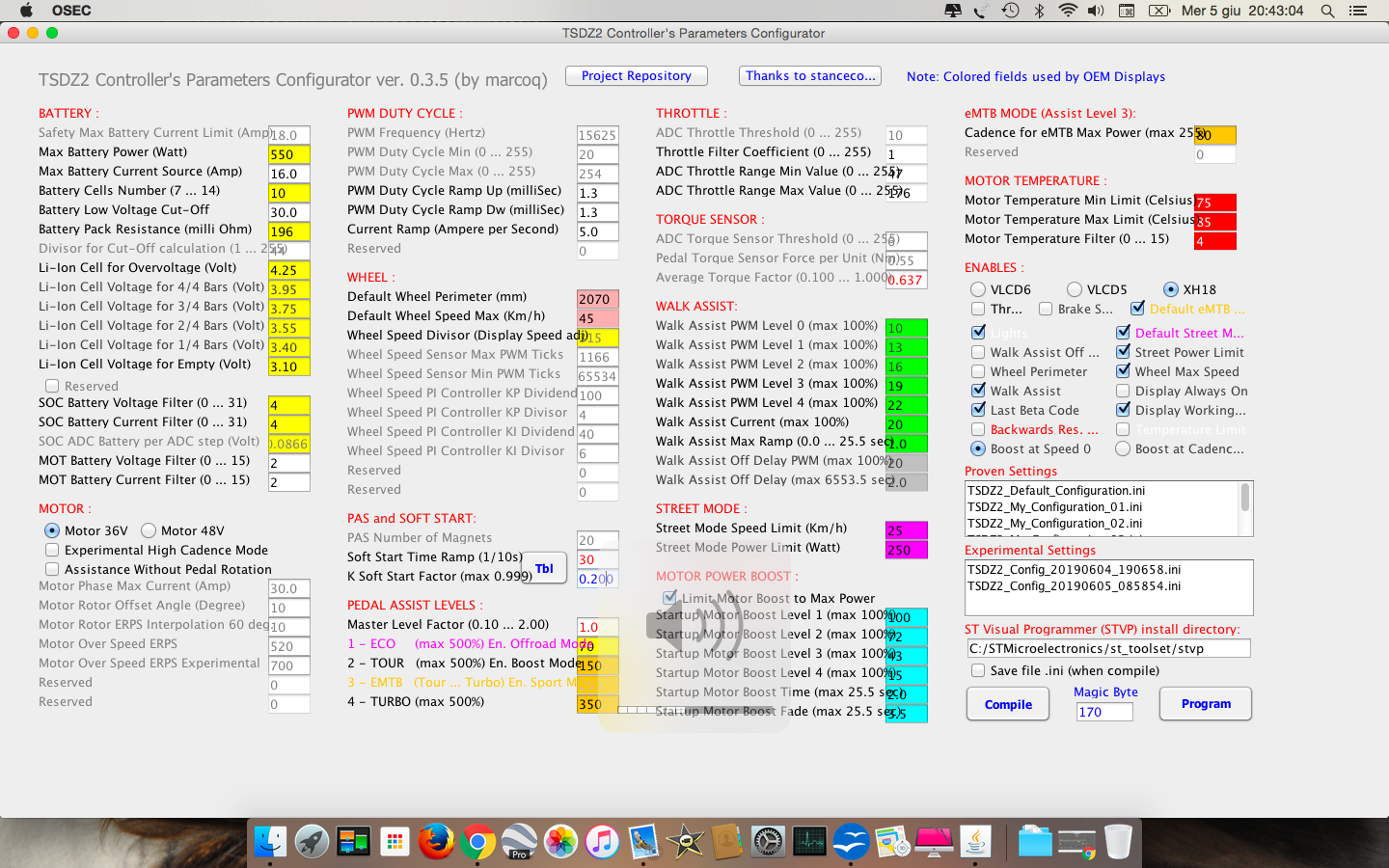Enable Experimental High Cadence Mode checkbox
Viewport: 1389px width, 868px height.
coord(52,550)
